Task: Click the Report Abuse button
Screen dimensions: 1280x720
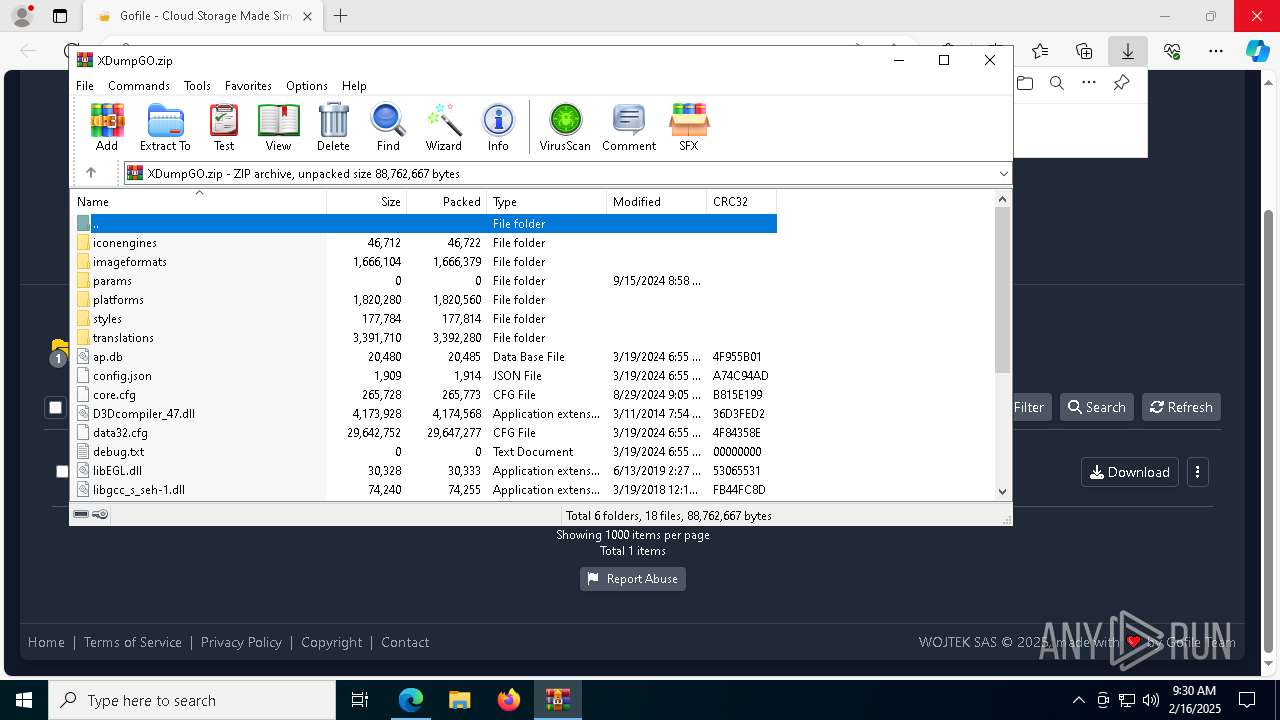Action: (633, 579)
